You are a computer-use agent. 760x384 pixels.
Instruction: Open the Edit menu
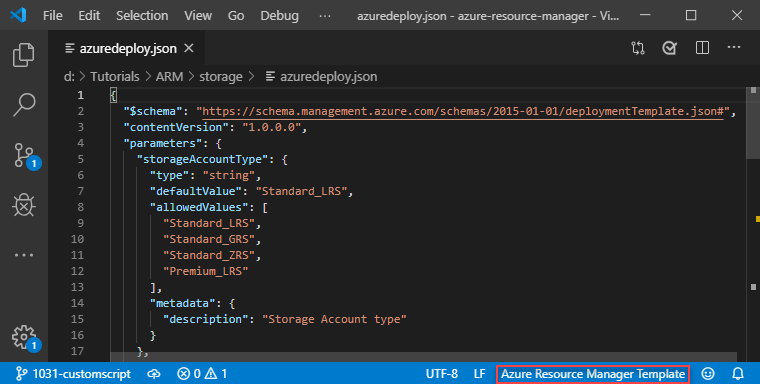pyautogui.click(x=89, y=16)
